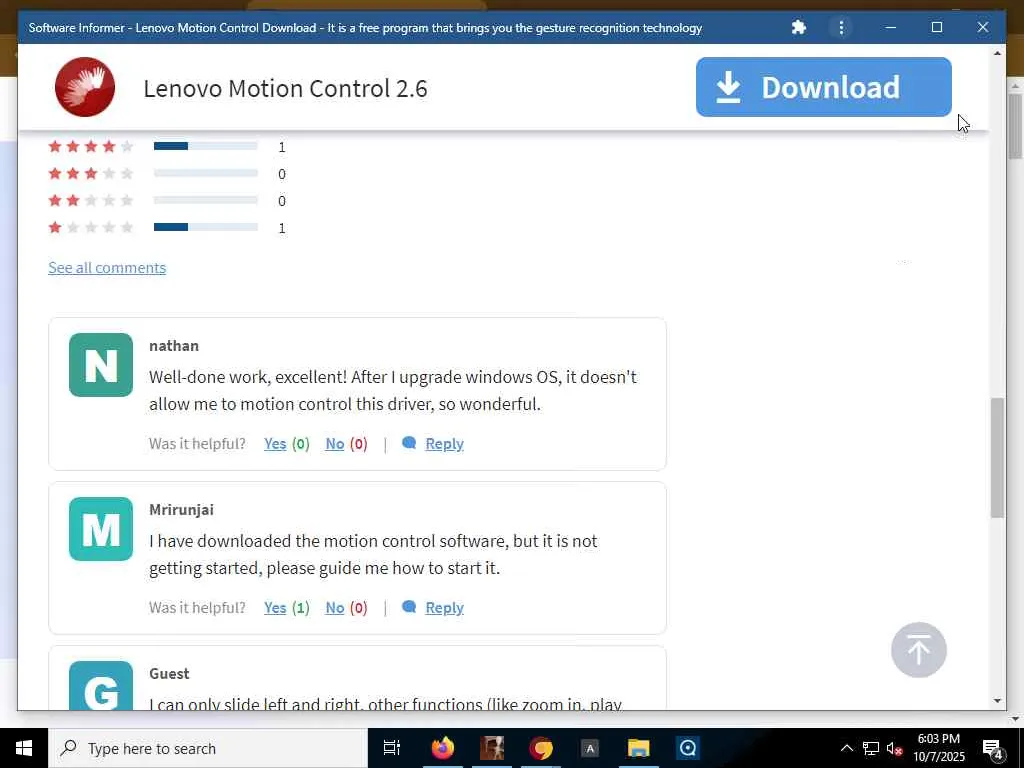Open the browser extensions puzzle icon
The height and width of the screenshot is (768, 1024).
(798, 27)
